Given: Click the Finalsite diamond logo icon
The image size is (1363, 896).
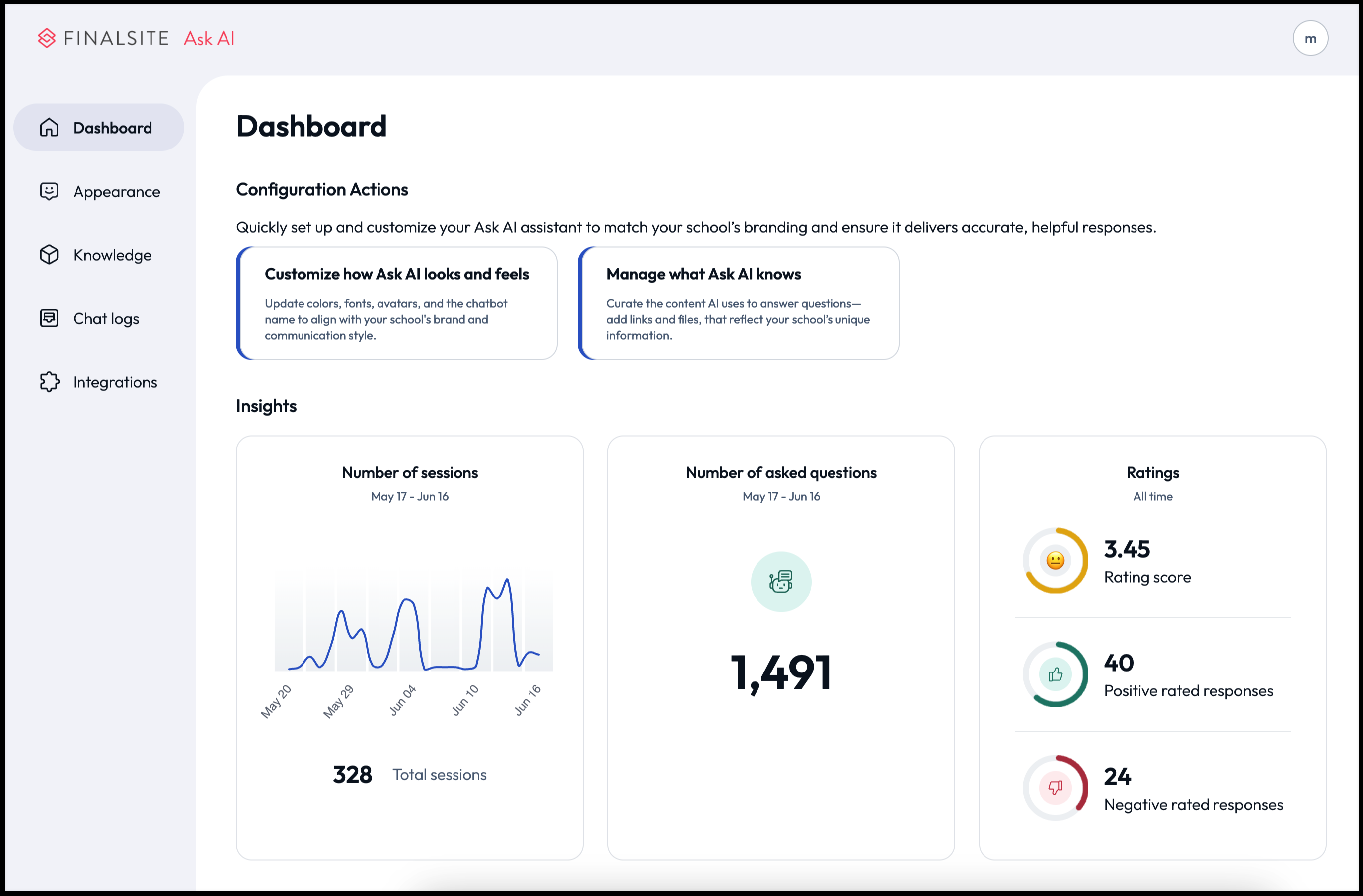Looking at the screenshot, I should point(47,38).
